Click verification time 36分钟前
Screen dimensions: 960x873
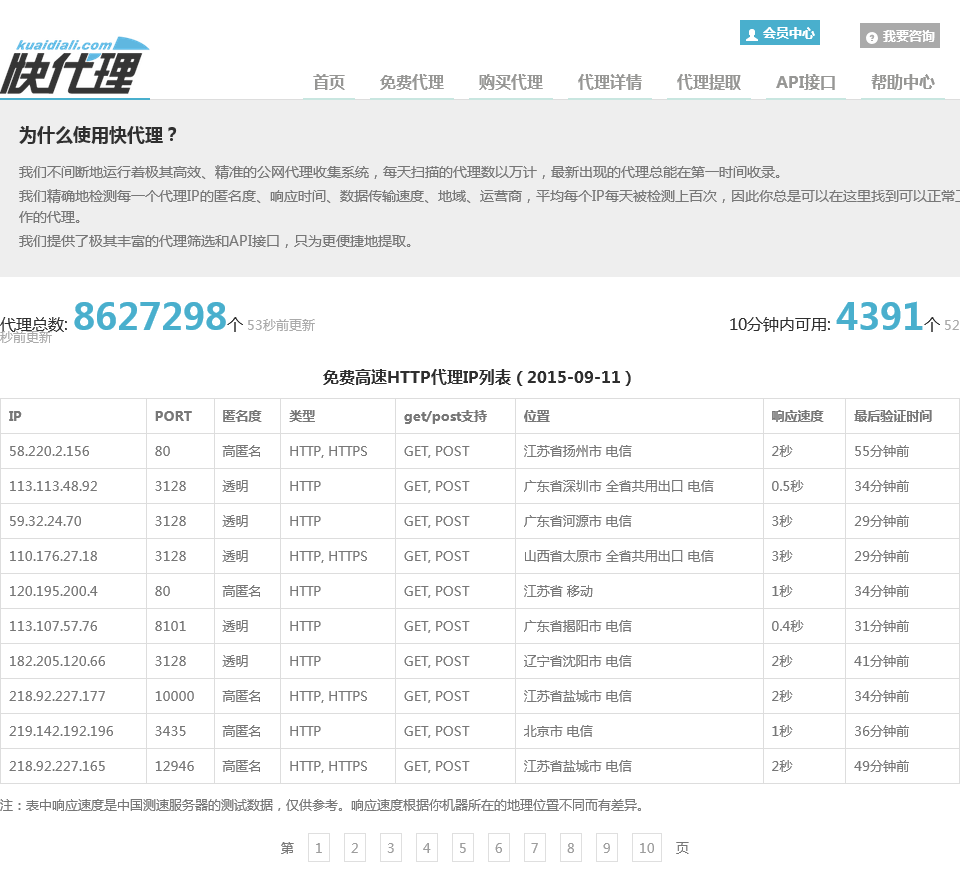[x=882, y=731]
